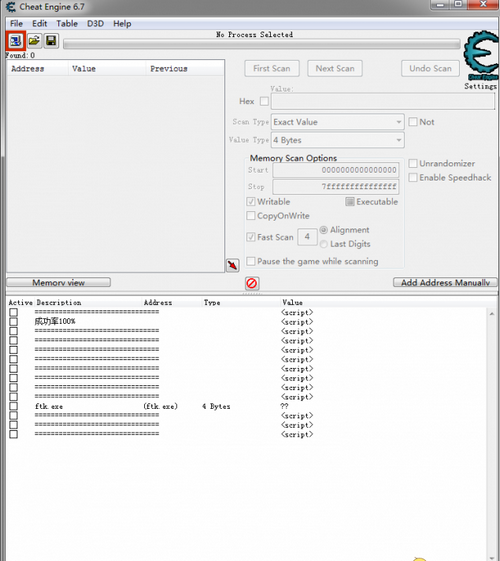Open the Value Type 4 Bytes dropdown
Image resolution: width=500 pixels, height=561 pixels.
pos(338,140)
